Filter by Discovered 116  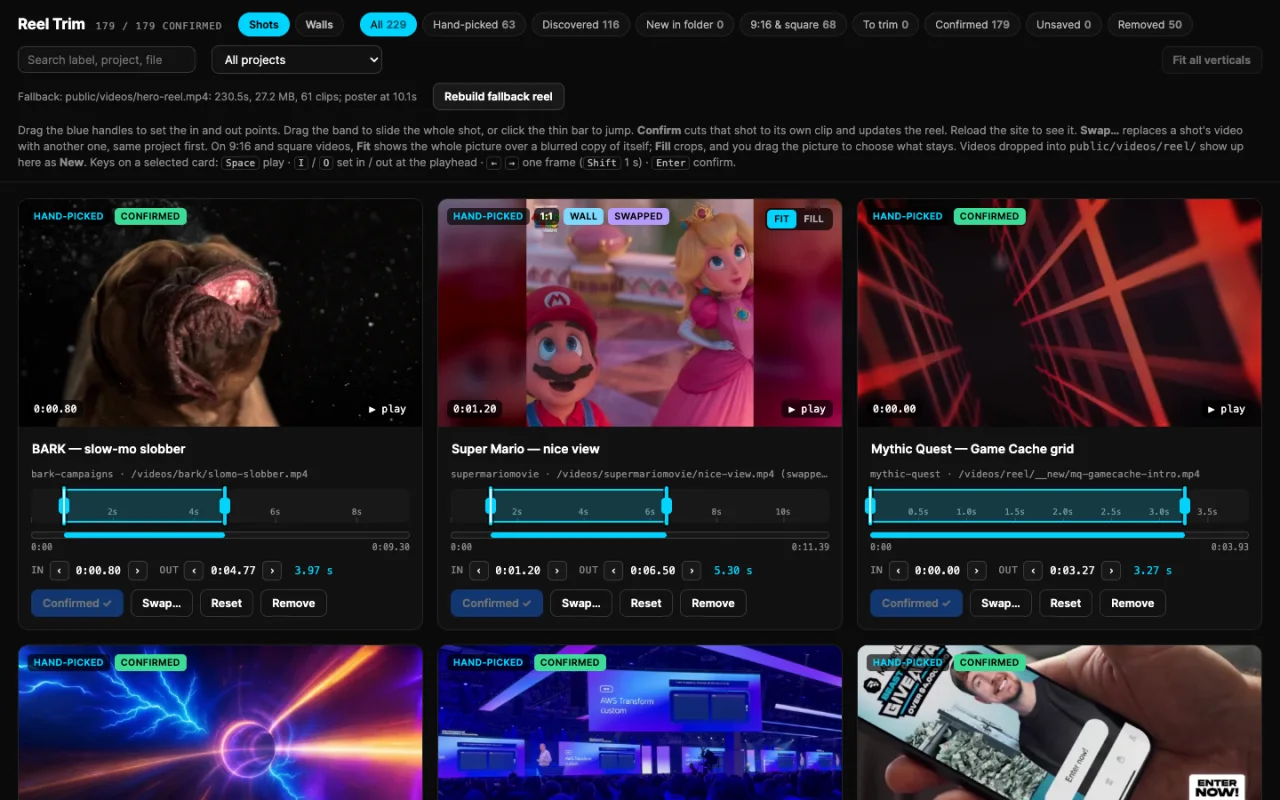click(x=581, y=25)
